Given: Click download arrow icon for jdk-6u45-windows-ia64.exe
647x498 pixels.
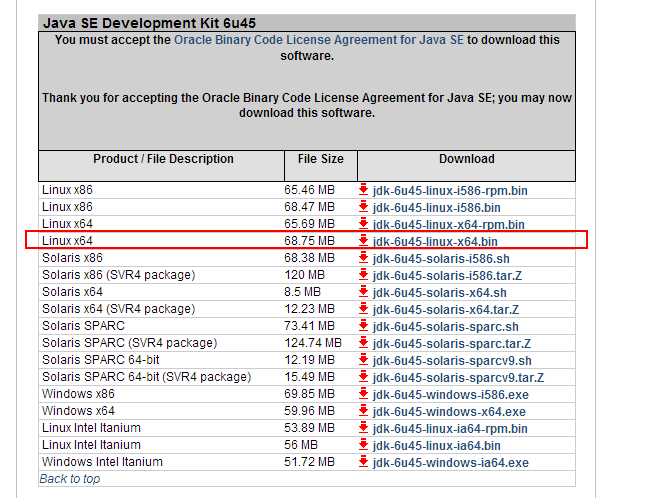Looking at the screenshot, I should point(363,462).
